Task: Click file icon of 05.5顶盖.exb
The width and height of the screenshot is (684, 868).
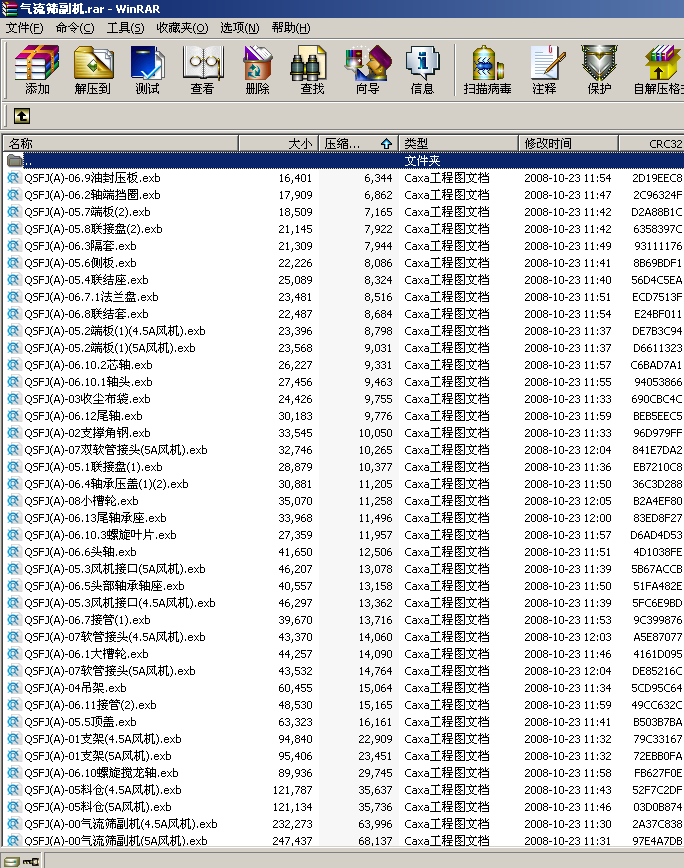Action: coord(13,722)
